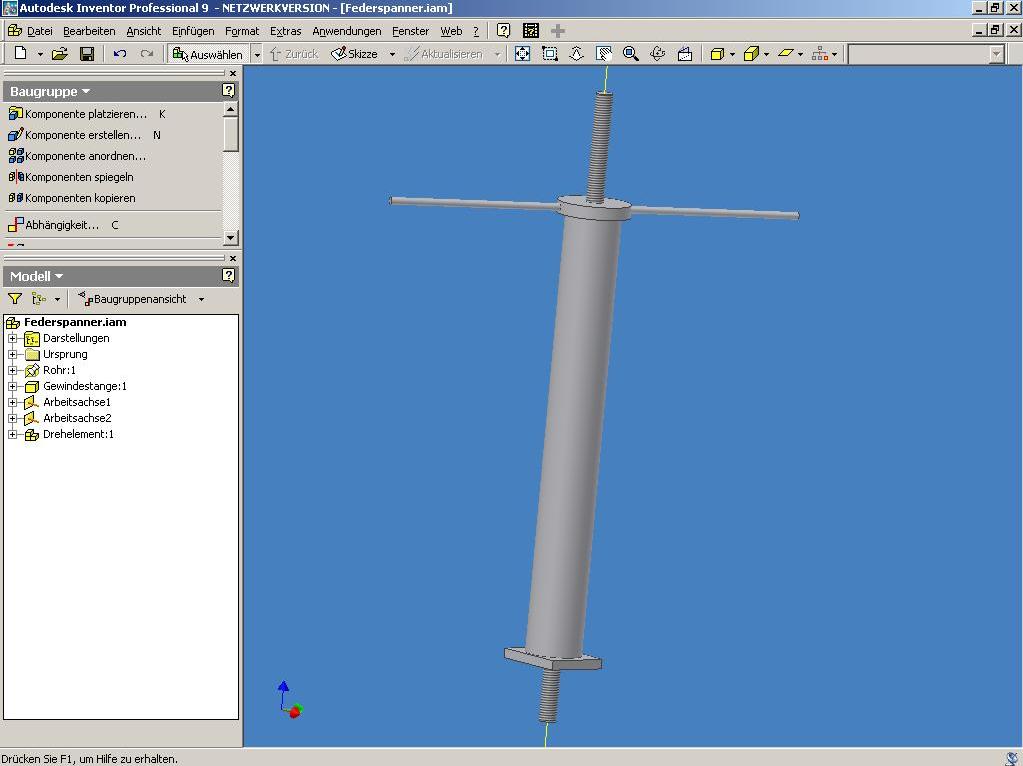Image resolution: width=1023 pixels, height=766 pixels.
Task: Activate the Rotate view tool
Action: [x=658, y=54]
